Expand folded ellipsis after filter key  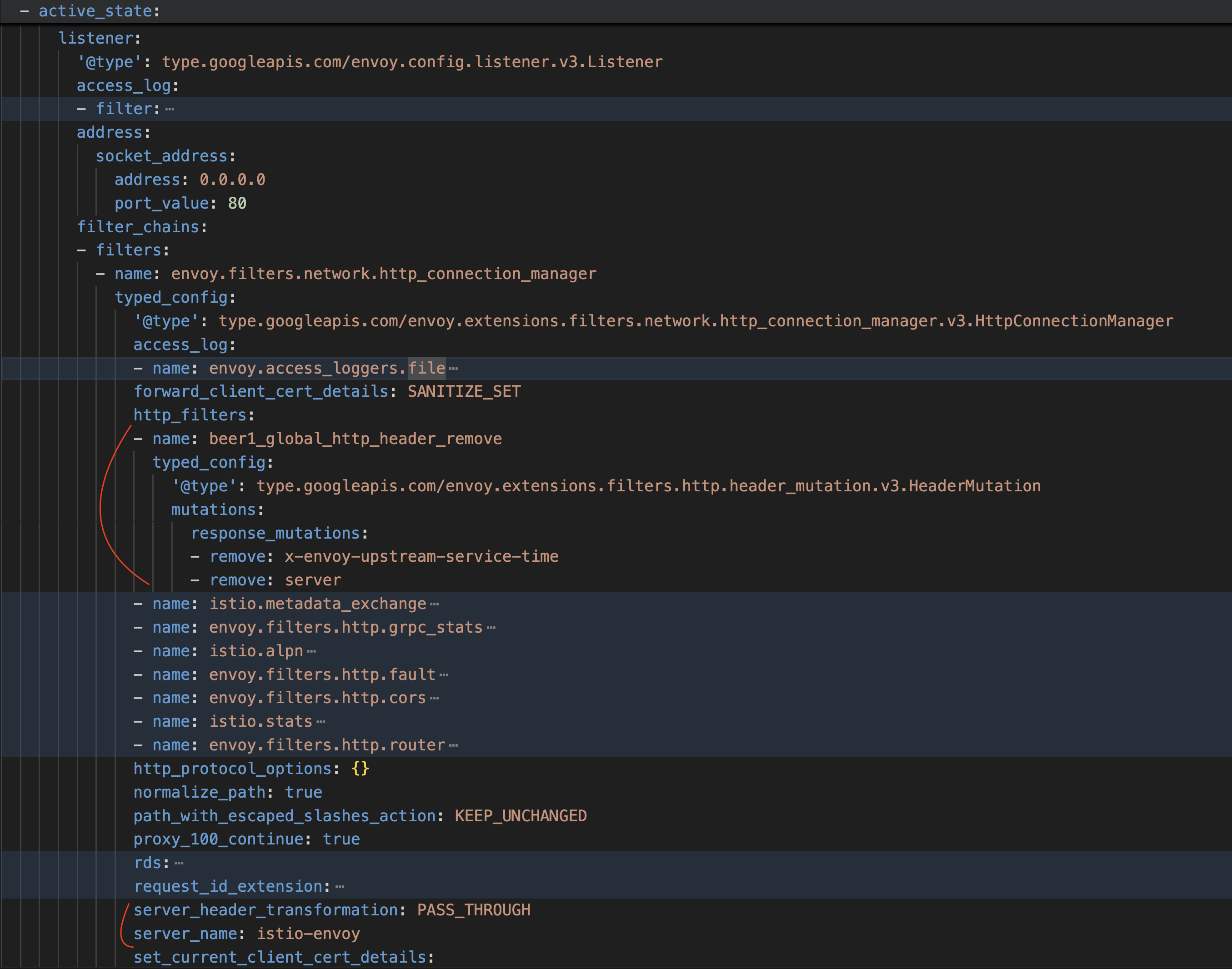tap(170, 109)
